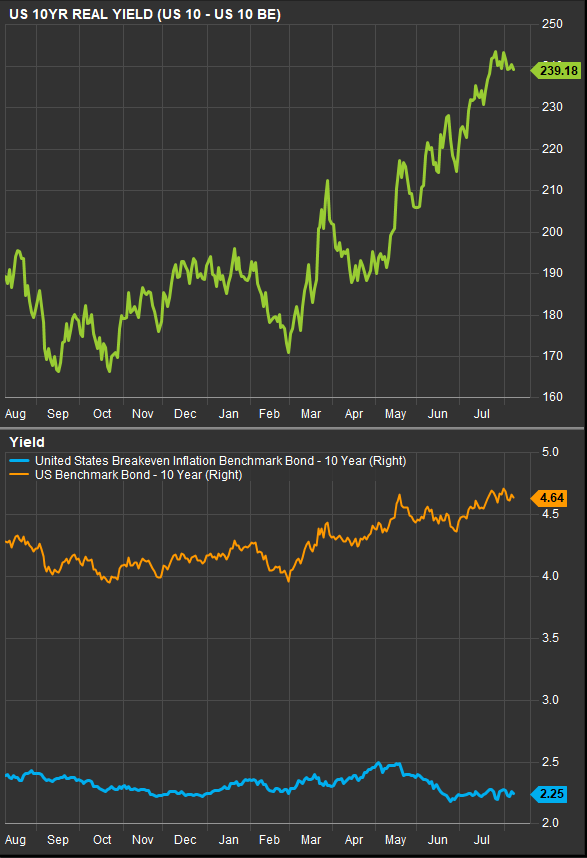Viewport: 587px width, 858px height.
Task: Click the 3.5 tick on yield axis
Action: coord(550,638)
